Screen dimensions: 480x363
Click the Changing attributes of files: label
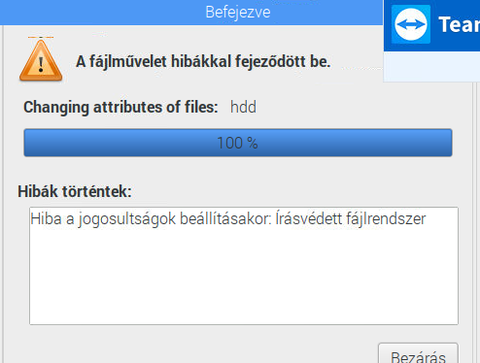click(x=121, y=107)
